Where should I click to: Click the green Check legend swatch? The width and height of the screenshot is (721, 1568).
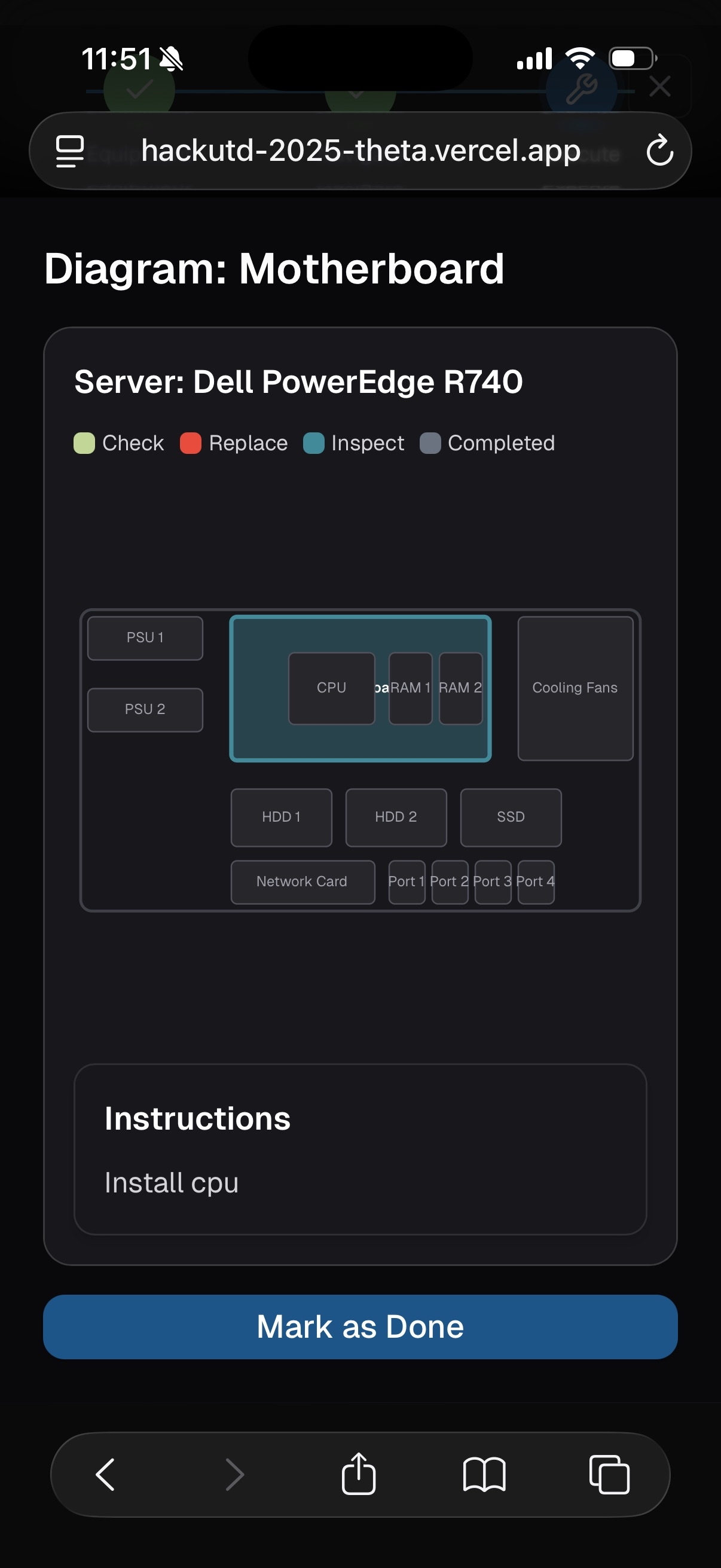tap(84, 443)
